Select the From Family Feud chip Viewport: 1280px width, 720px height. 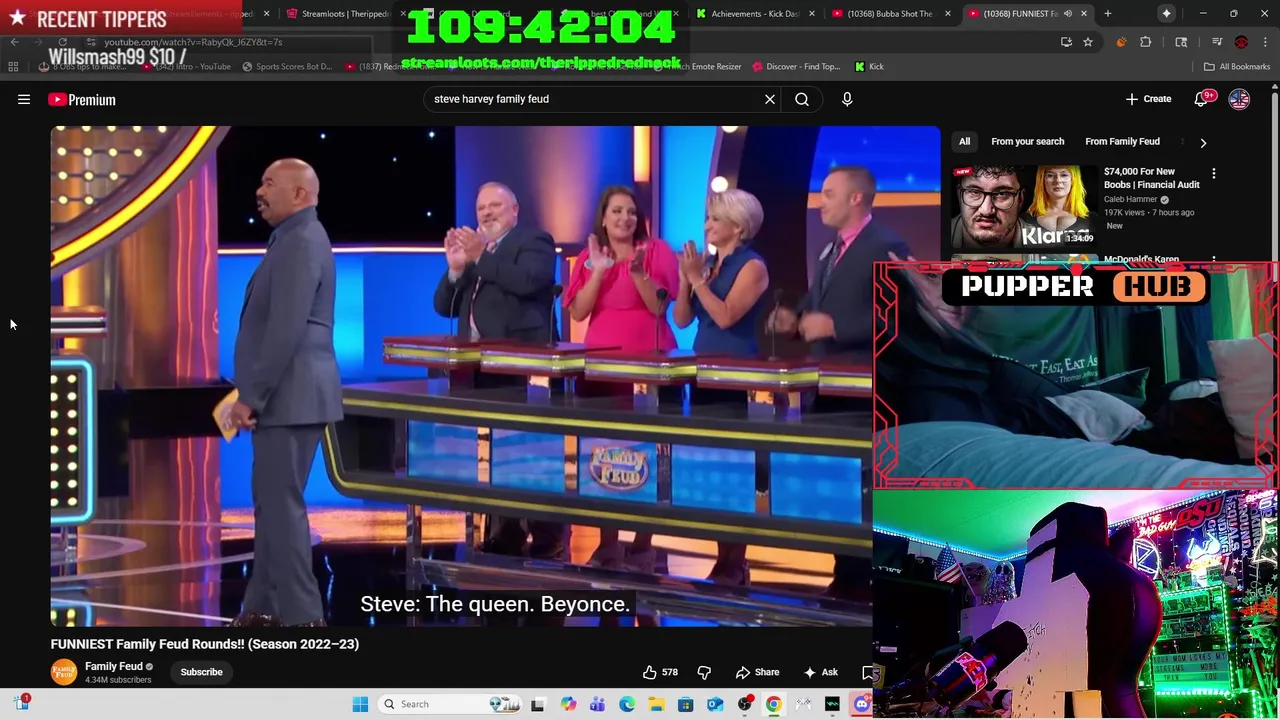(1122, 142)
